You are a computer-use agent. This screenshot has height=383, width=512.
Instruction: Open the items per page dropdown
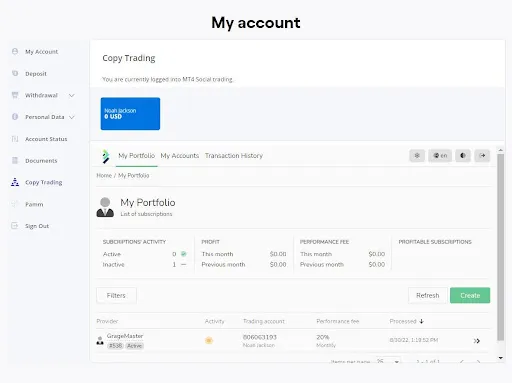(x=388, y=361)
